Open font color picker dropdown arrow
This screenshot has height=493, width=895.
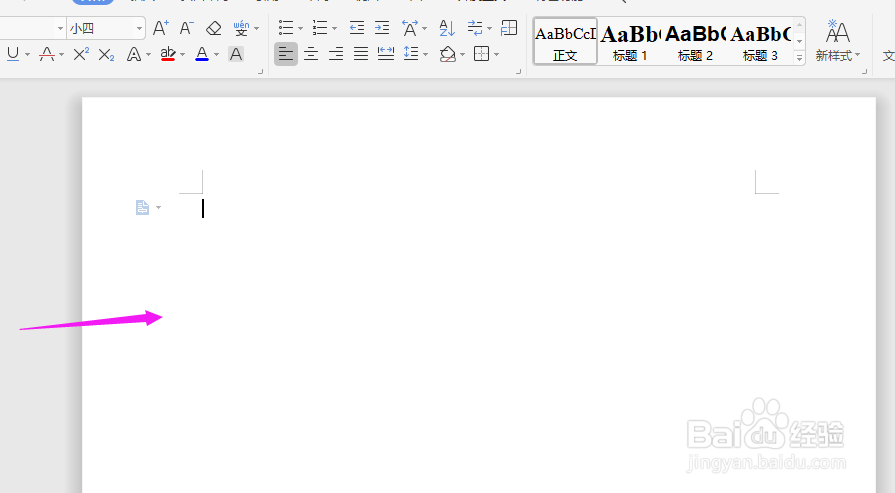coord(216,55)
